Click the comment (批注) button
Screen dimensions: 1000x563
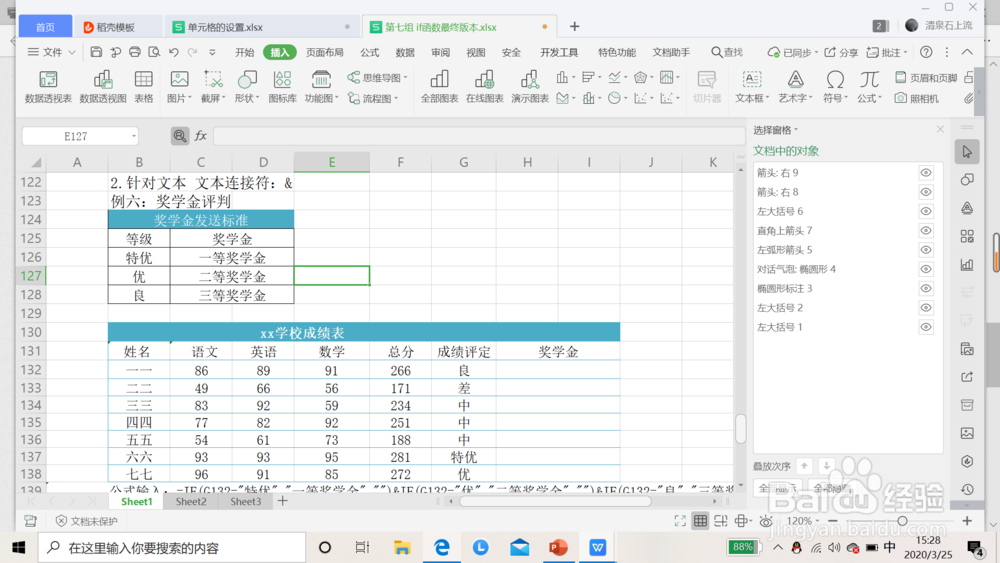887,52
